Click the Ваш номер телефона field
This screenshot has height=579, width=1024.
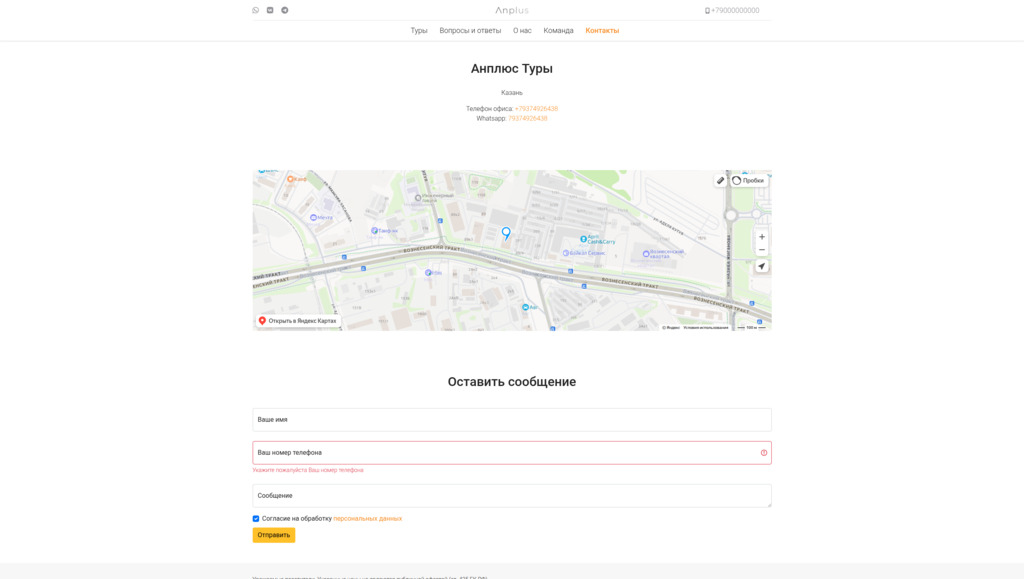tap(505, 453)
